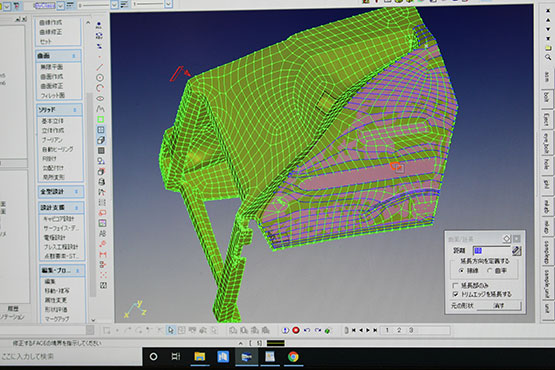Open the line width dropdown in the top toolbar
The width and height of the screenshot is (555, 370).
coord(168,4)
